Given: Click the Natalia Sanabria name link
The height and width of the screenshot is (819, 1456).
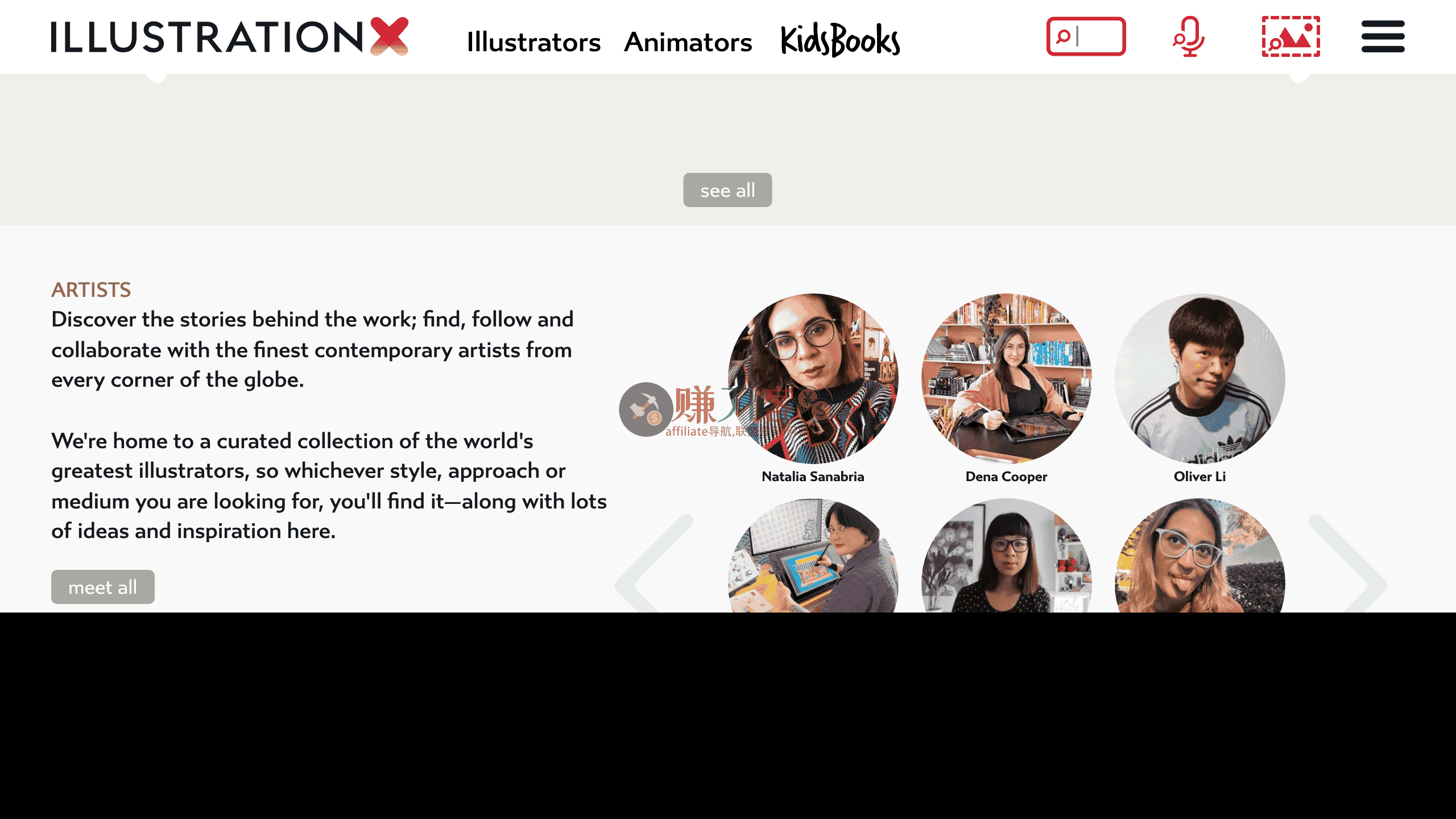Looking at the screenshot, I should (813, 477).
